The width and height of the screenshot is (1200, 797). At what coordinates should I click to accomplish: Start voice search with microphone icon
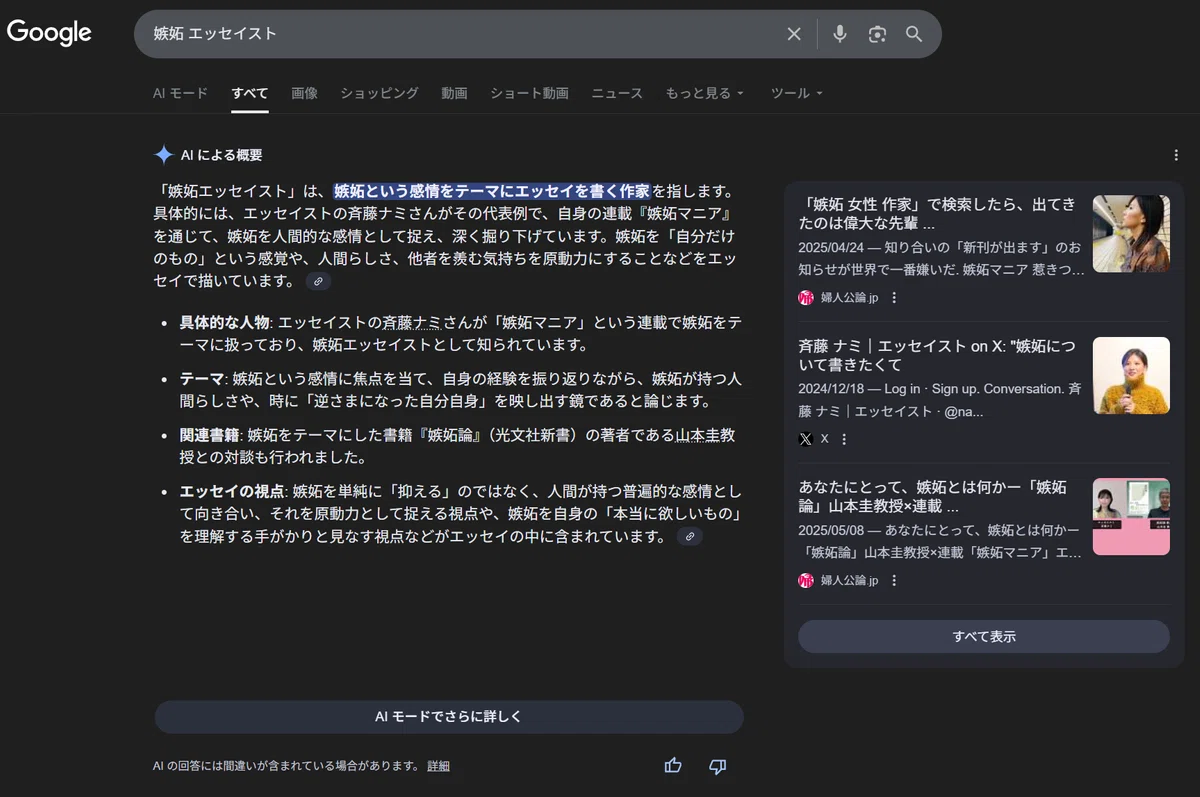click(x=840, y=34)
